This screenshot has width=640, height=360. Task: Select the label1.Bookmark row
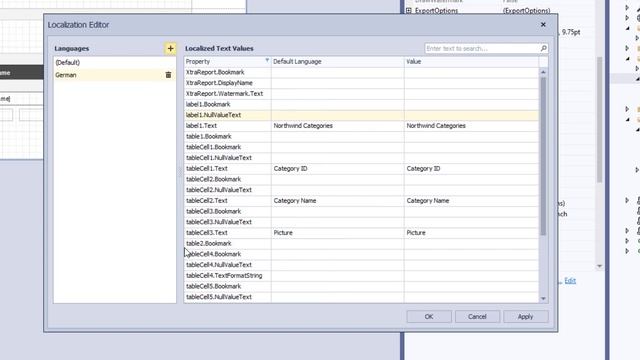[x=361, y=104]
